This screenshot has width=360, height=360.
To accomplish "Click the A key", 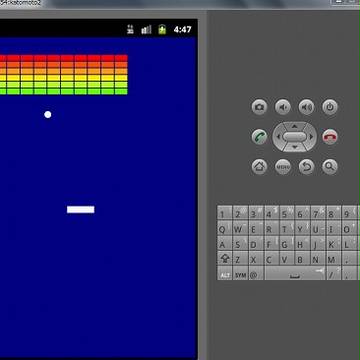I will click(x=225, y=243).
